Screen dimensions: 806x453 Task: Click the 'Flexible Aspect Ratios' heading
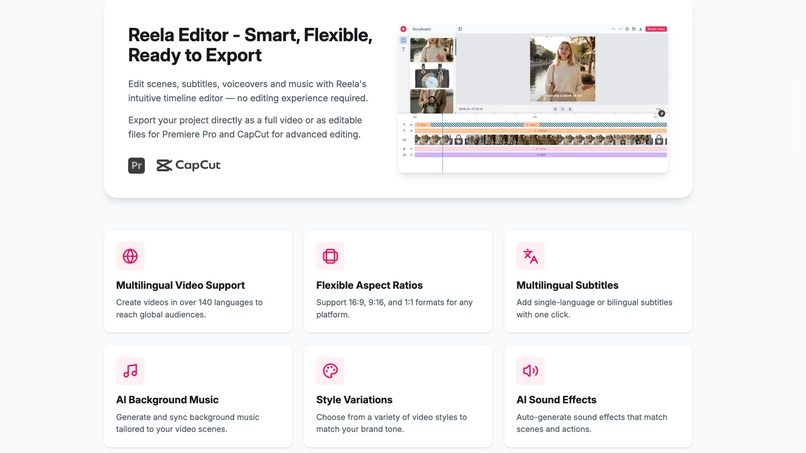[370, 285]
